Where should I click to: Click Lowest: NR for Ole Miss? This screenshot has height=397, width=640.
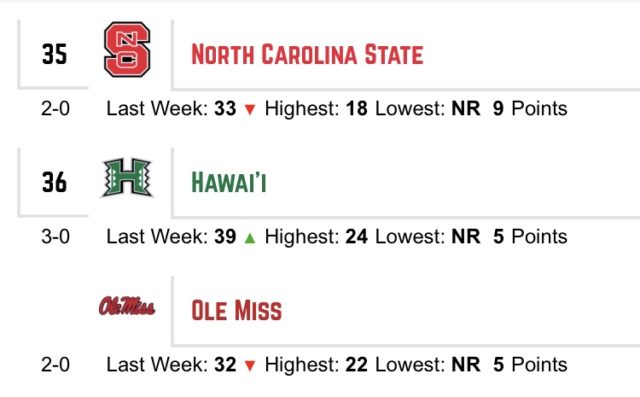tap(427, 365)
